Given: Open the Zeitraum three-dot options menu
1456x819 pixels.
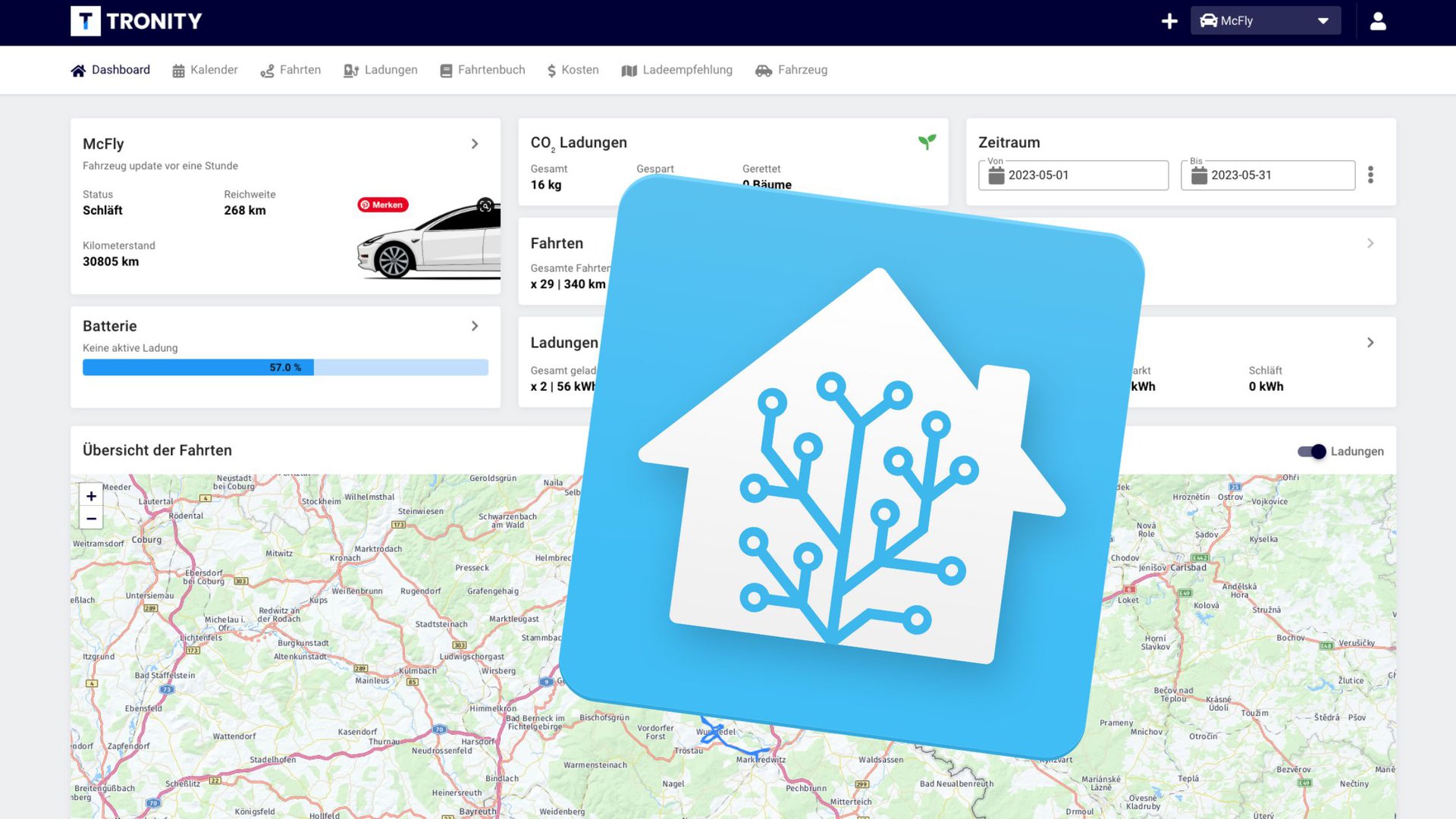Looking at the screenshot, I should [x=1371, y=174].
